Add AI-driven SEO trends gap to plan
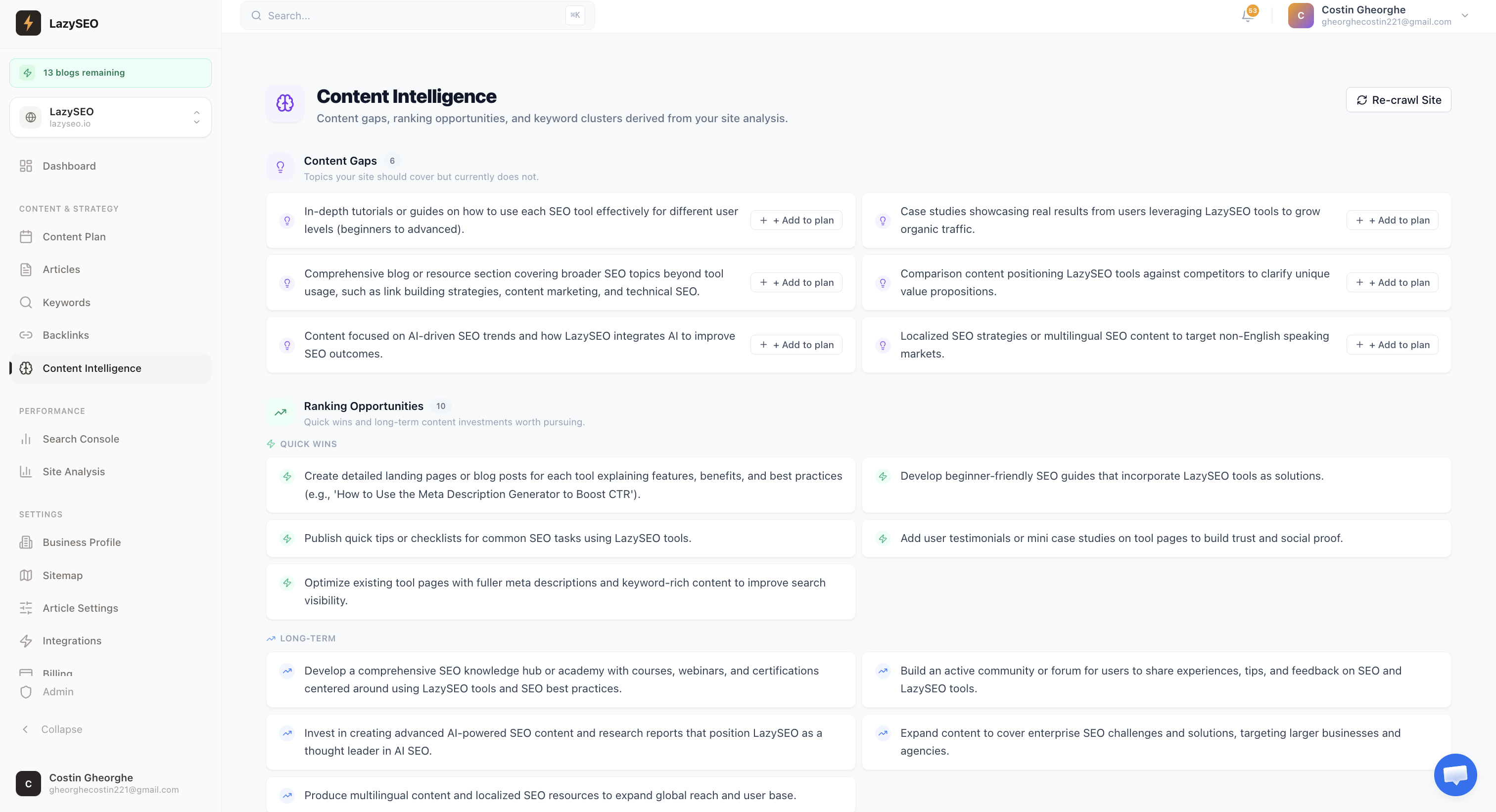The image size is (1496, 812). click(796, 345)
